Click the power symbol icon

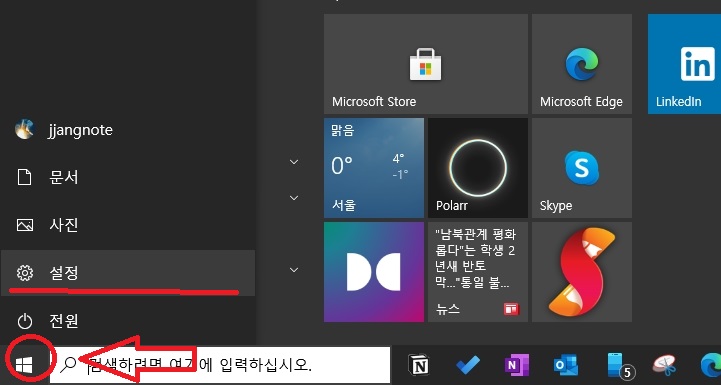[x=24, y=321]
